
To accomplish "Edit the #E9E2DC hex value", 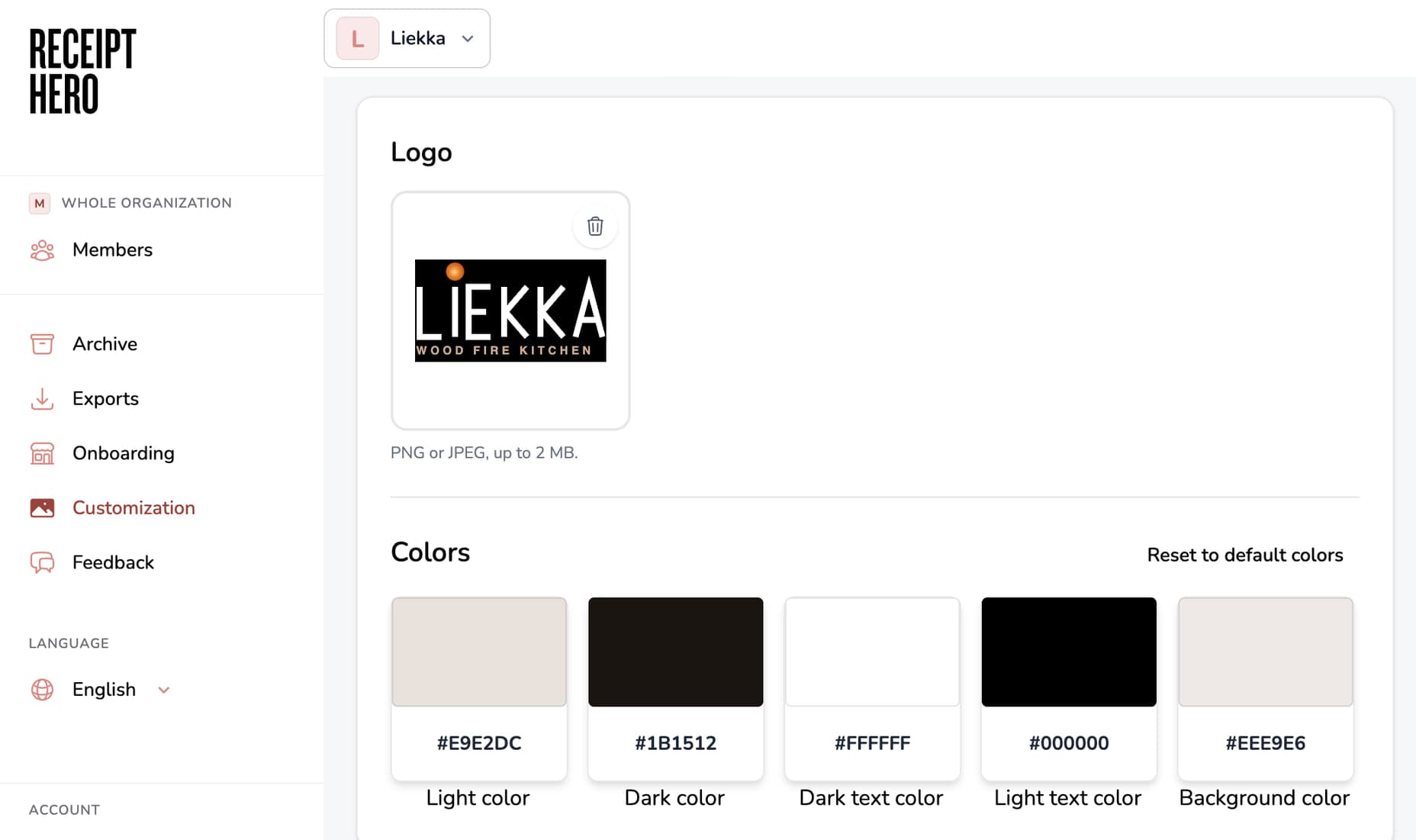I will click(x=479, y=743).
